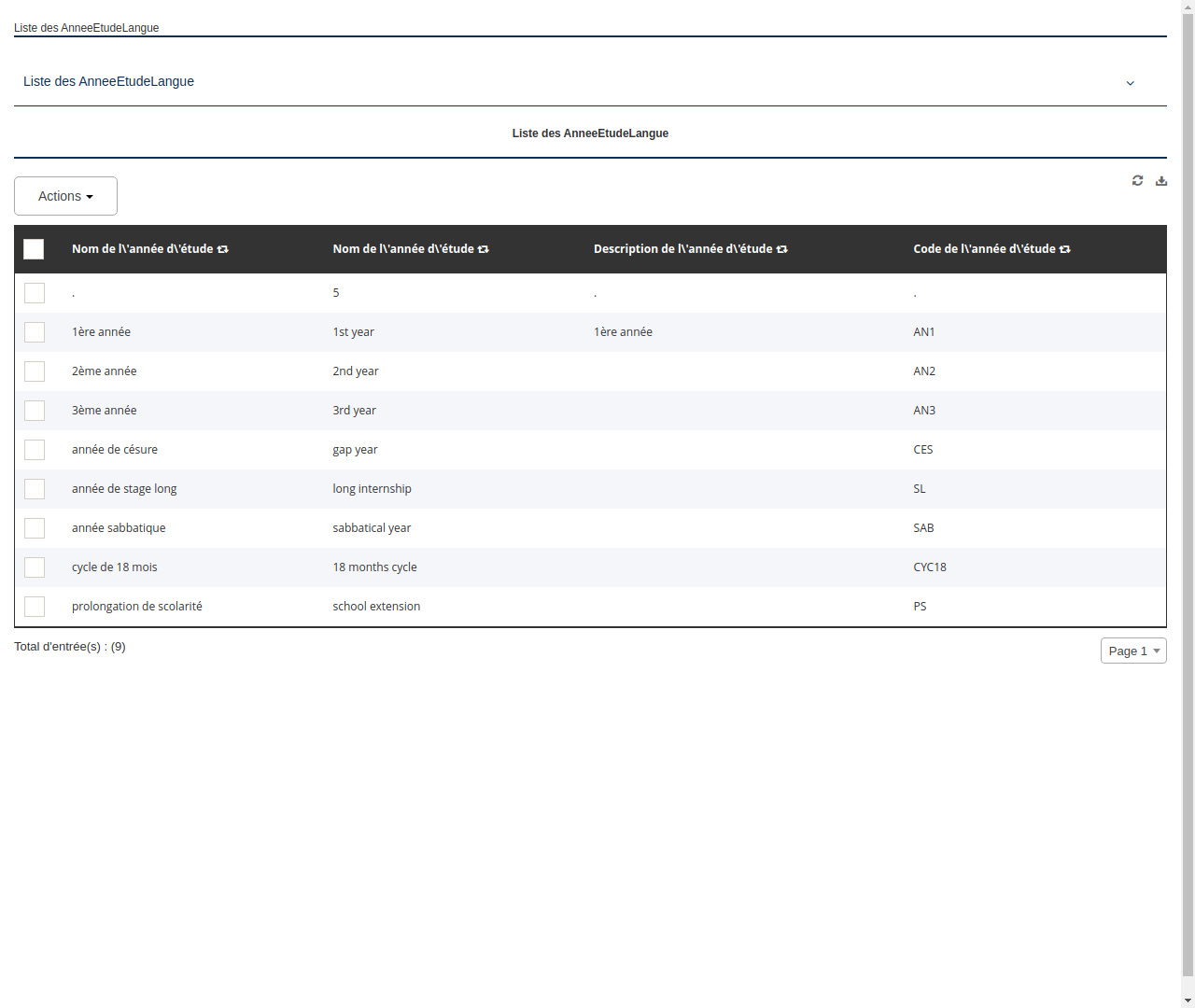This screenshot has width=1195, height=1008.
Task: Sort the Description de l'année d'étude column
Action: pyautogui.click(x=783, y=249)
